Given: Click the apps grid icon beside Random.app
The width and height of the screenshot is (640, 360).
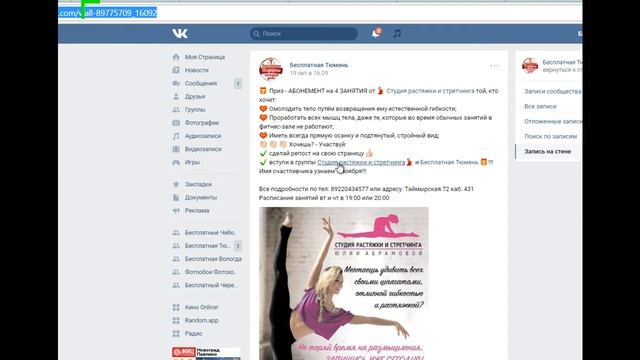Looking at the screenshot, I should tap(176, 320).
